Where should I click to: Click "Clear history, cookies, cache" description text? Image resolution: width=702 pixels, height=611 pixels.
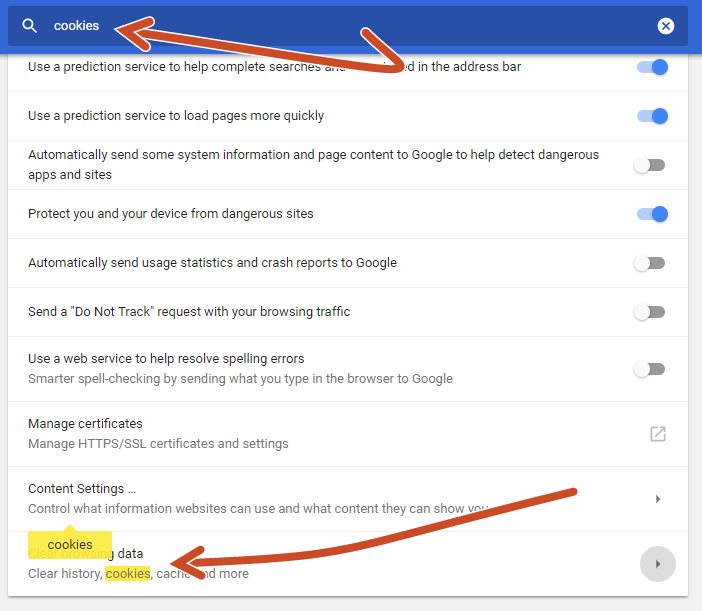point(138,574)
